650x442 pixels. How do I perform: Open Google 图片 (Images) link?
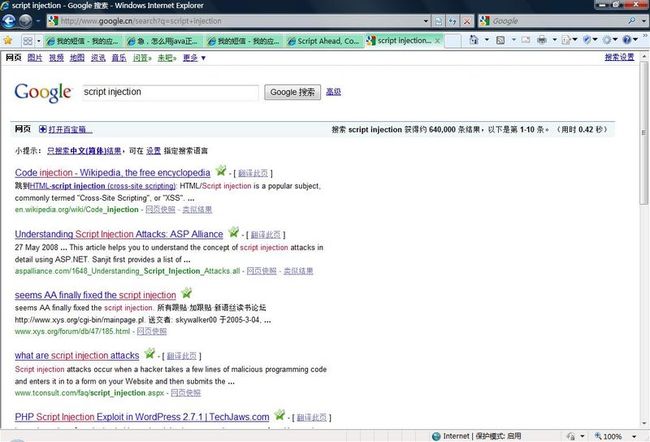click(x=35, y=58)
